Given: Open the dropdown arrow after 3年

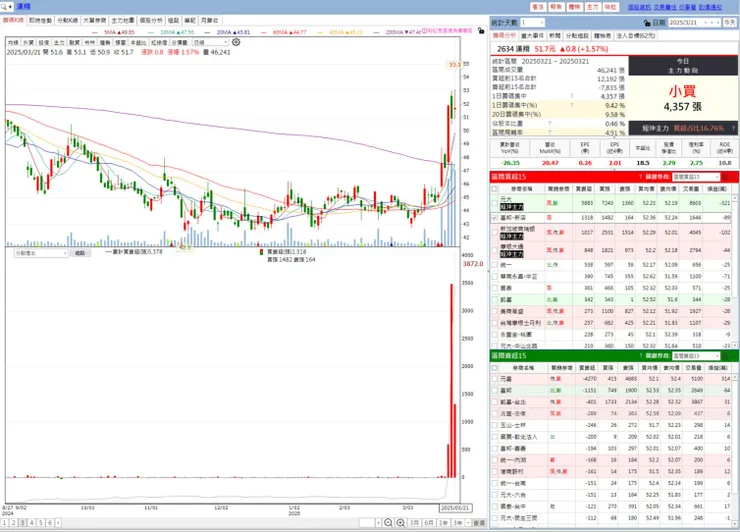Looking at the screenshot, I should (468, 523).
